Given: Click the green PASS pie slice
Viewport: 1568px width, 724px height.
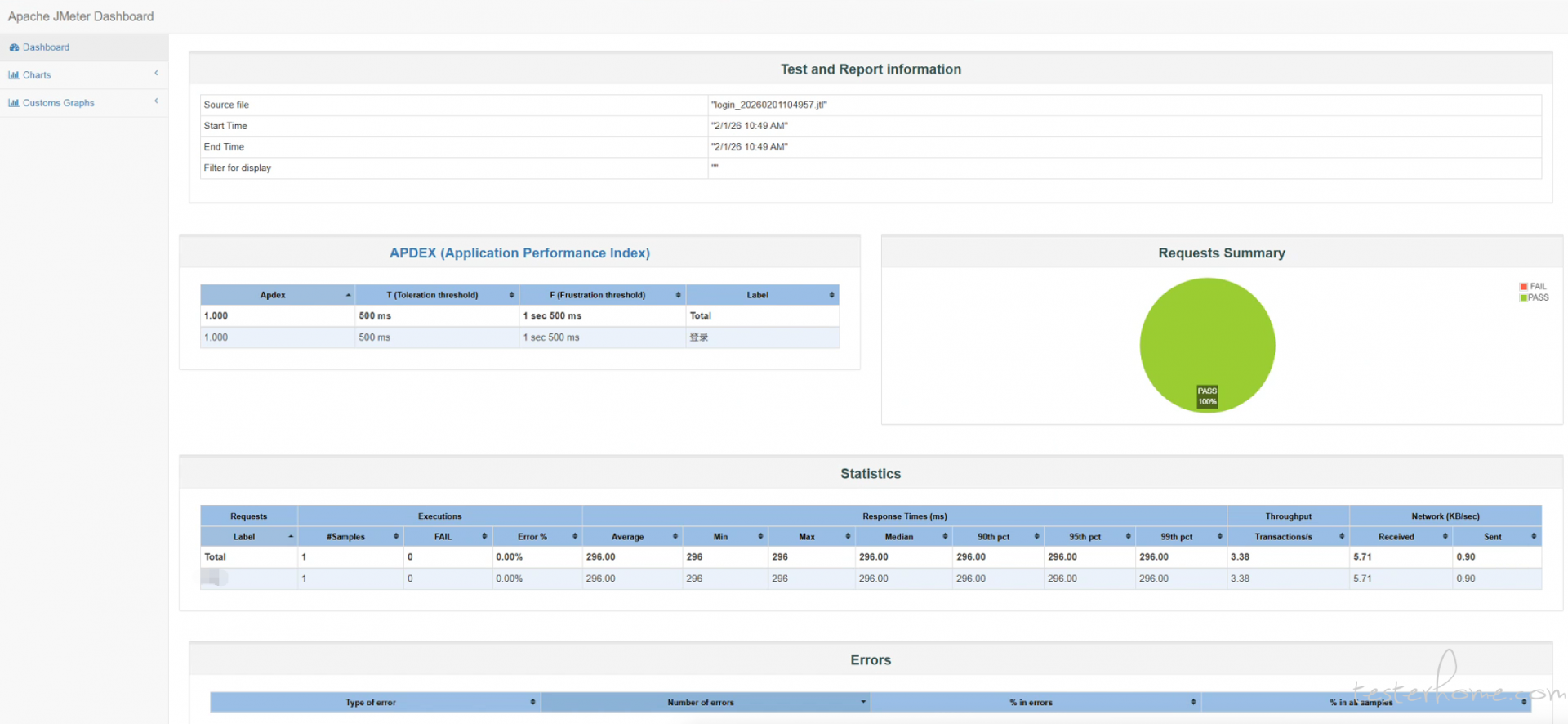Looking at the screenshot, I should pos(1207,335).
